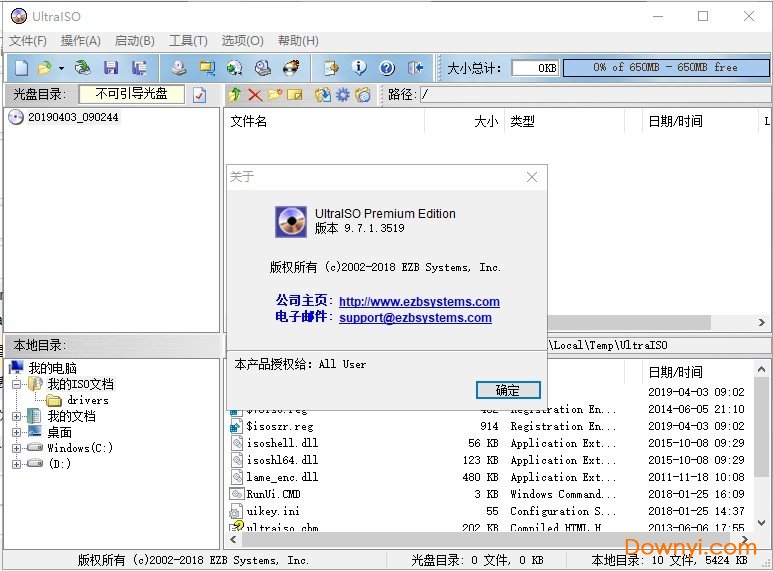
Task: Select the drivers folder in the local tree
Action: (x=87, y=400)
